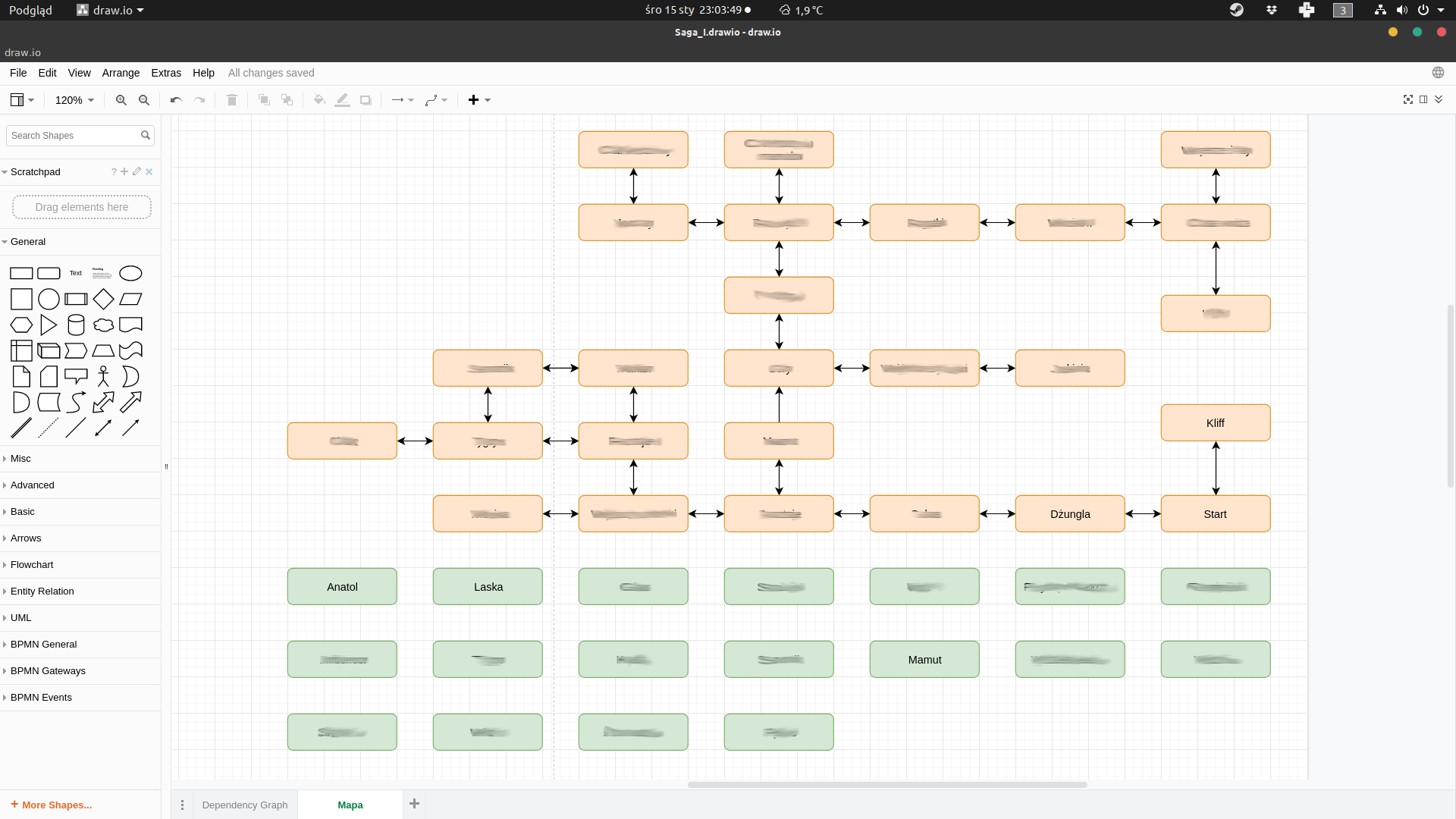Click the undo arrow icon
1456x819 pixels.
(176, 100)
